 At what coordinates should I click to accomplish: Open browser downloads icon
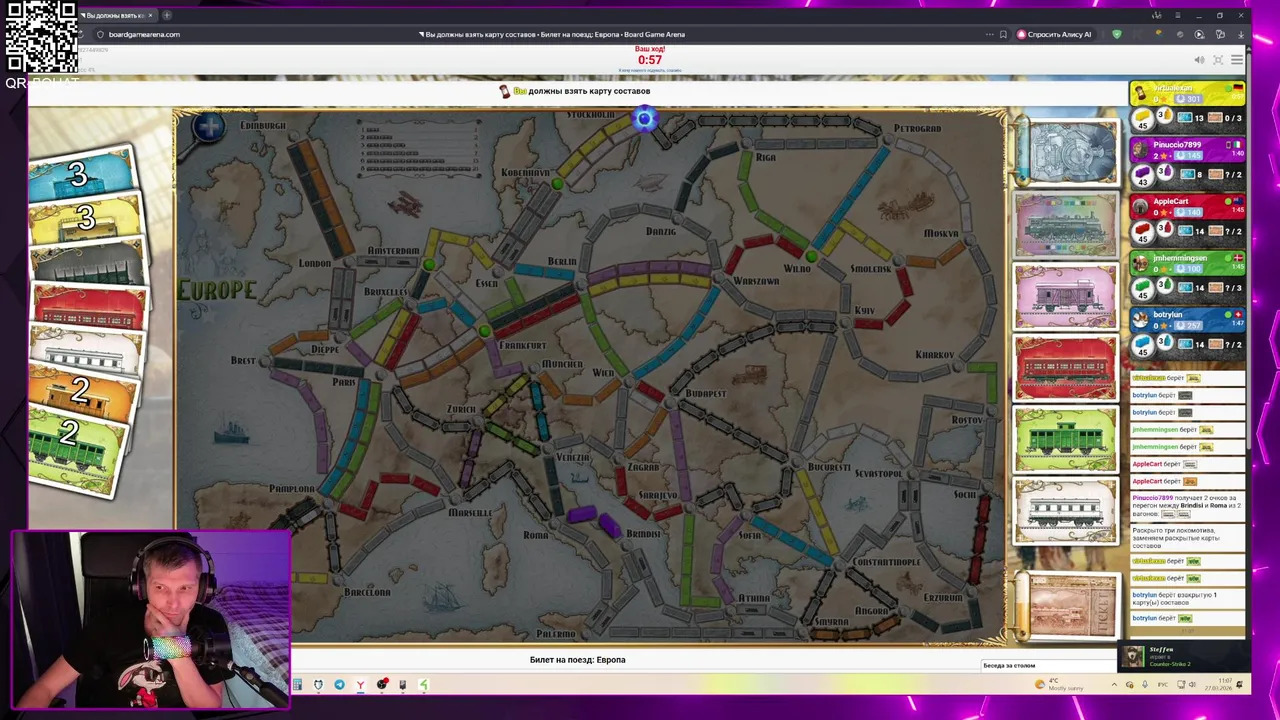[x=1240, y=34]
